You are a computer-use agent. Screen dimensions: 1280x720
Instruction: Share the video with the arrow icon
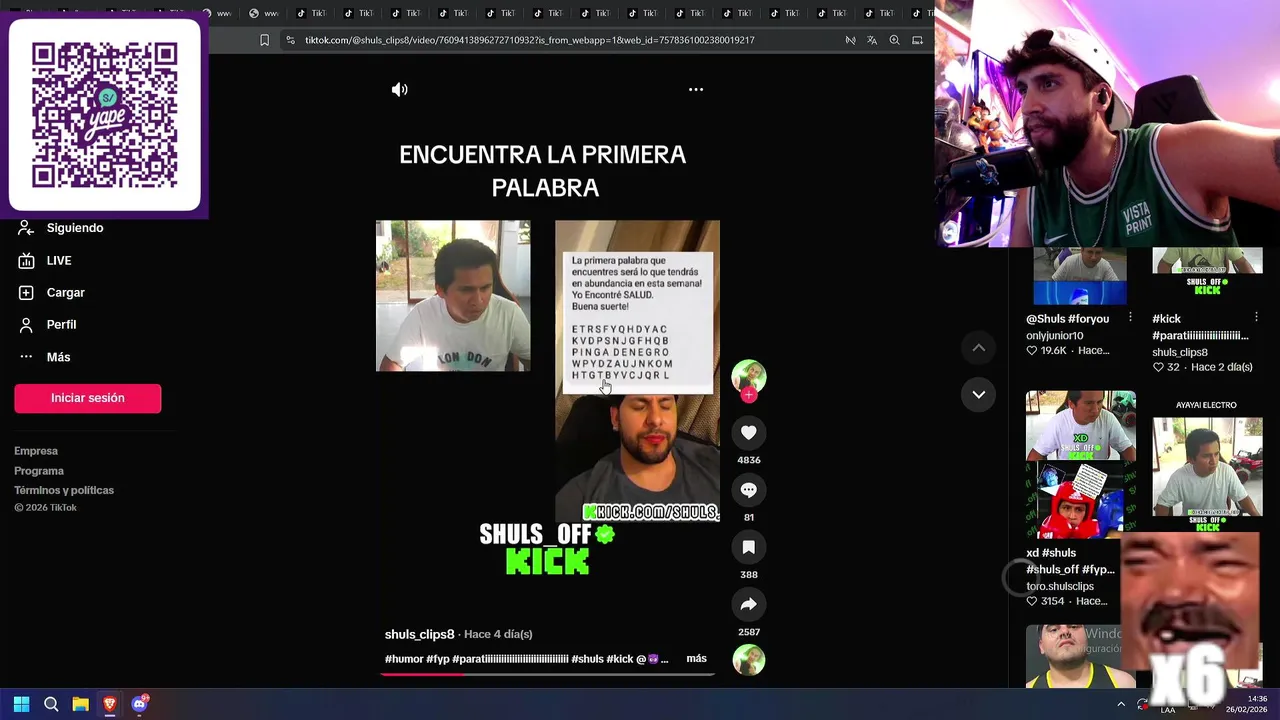point(749,604)
